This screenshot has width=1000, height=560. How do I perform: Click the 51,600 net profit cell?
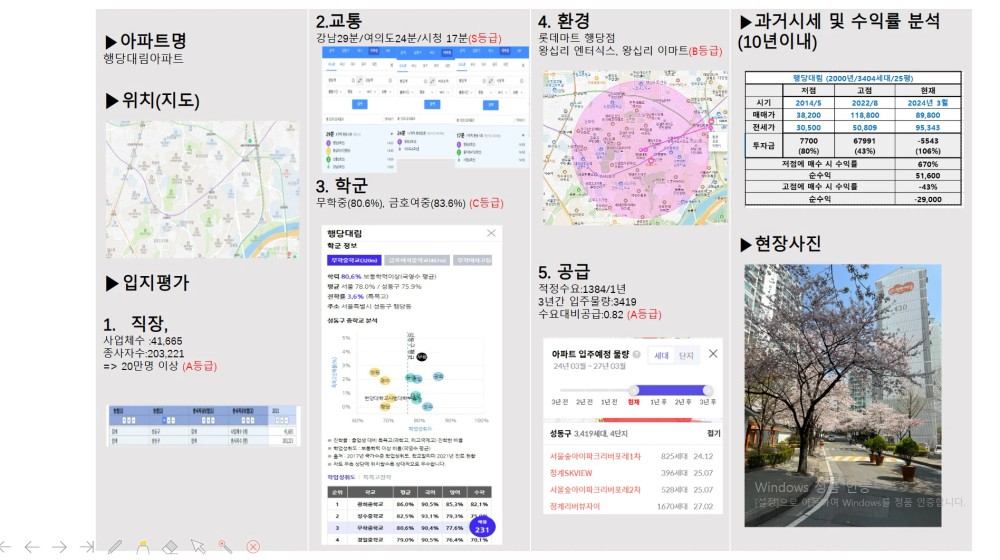[x=927, y=175]
